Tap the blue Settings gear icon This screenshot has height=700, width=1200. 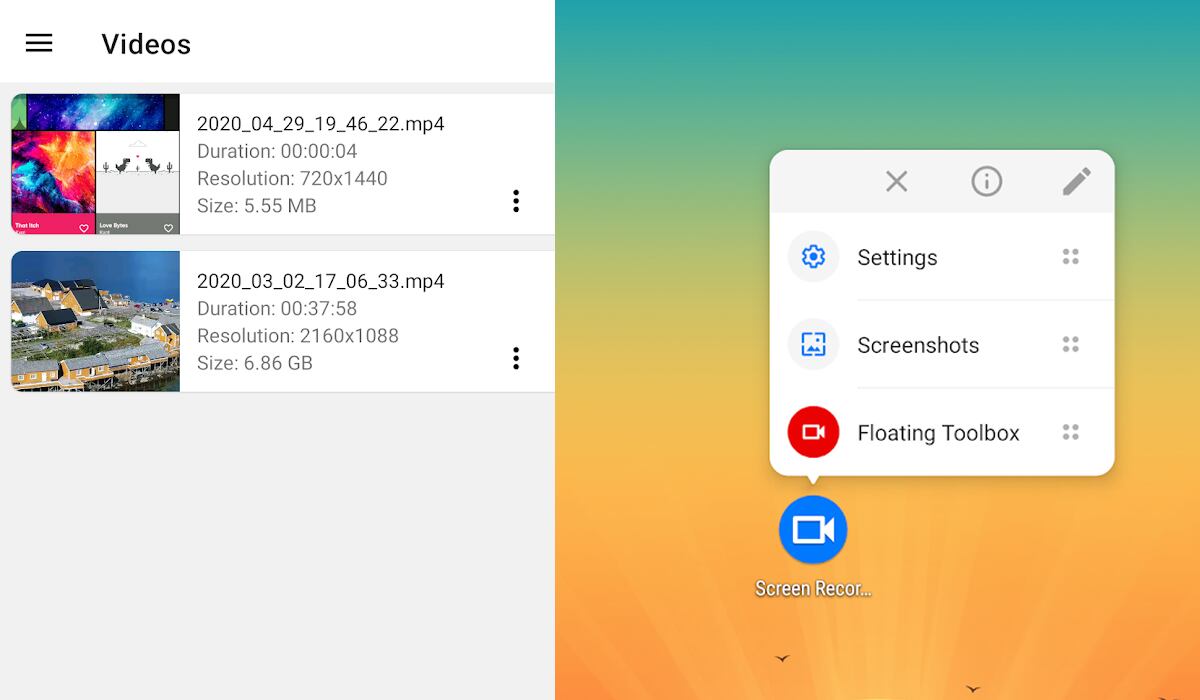(x=813, y=257)
